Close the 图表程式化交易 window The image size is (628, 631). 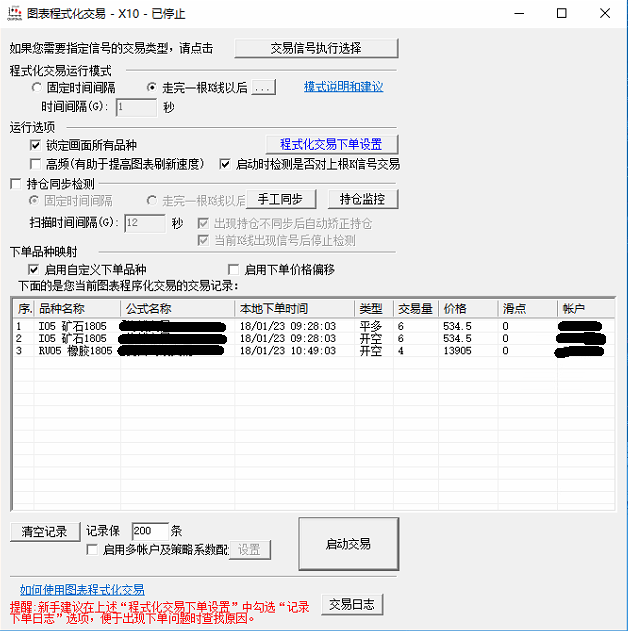click(605, 14)
